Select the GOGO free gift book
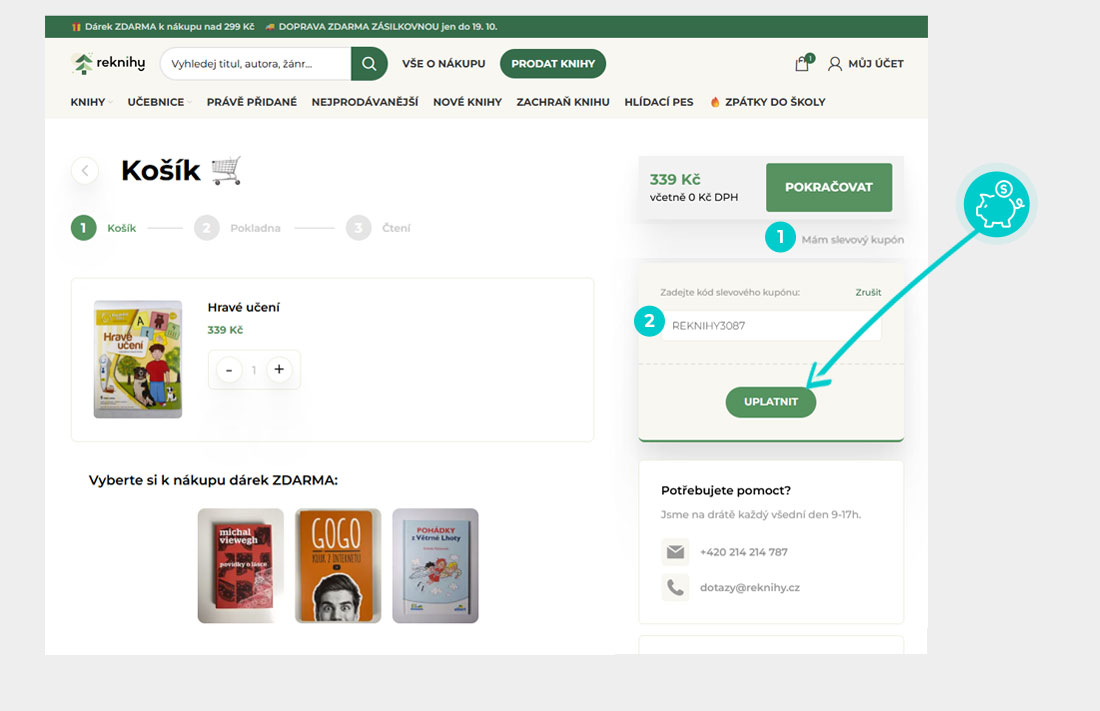Viewport: 1100px width, 711px height. 338,566
